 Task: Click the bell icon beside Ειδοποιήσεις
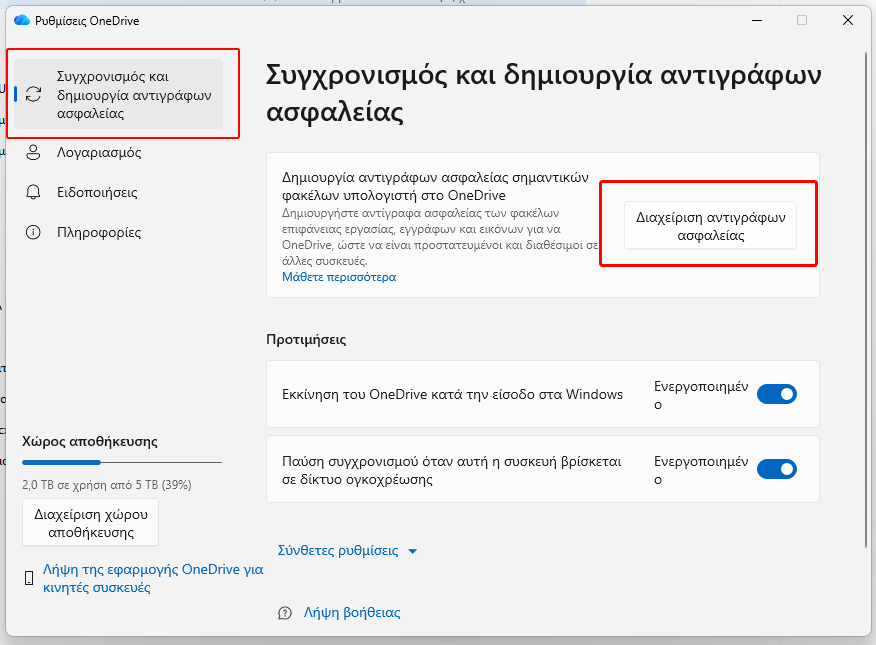click(34, 192)
